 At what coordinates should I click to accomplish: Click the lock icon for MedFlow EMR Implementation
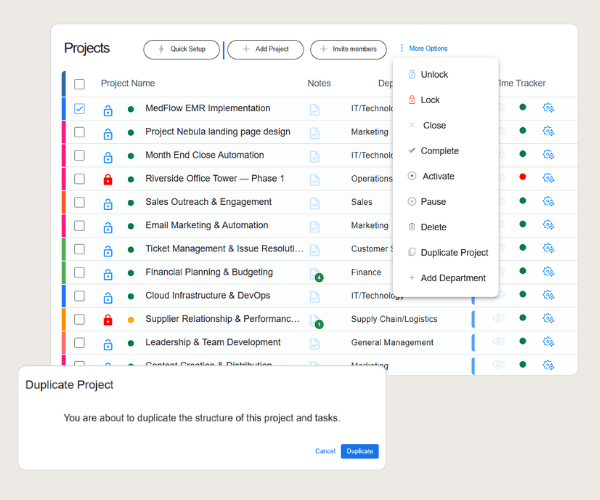(x=108, y=111)
